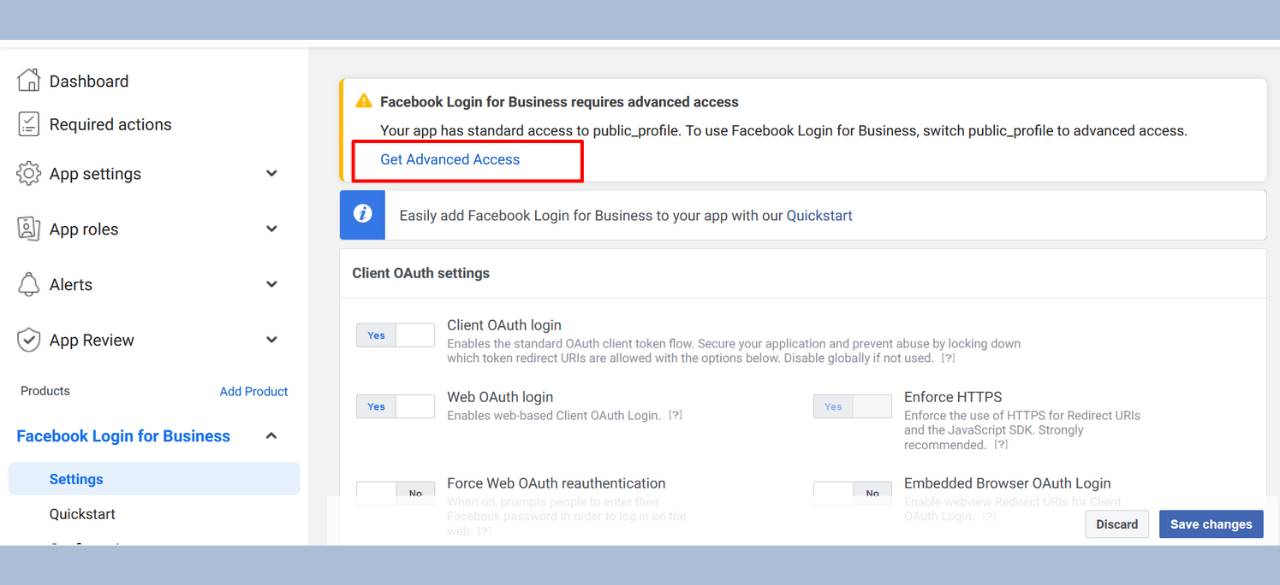Select Settings under Facebook Login
The height and width of the screenshot is (585, 1280).
click(x=154, y=479)
